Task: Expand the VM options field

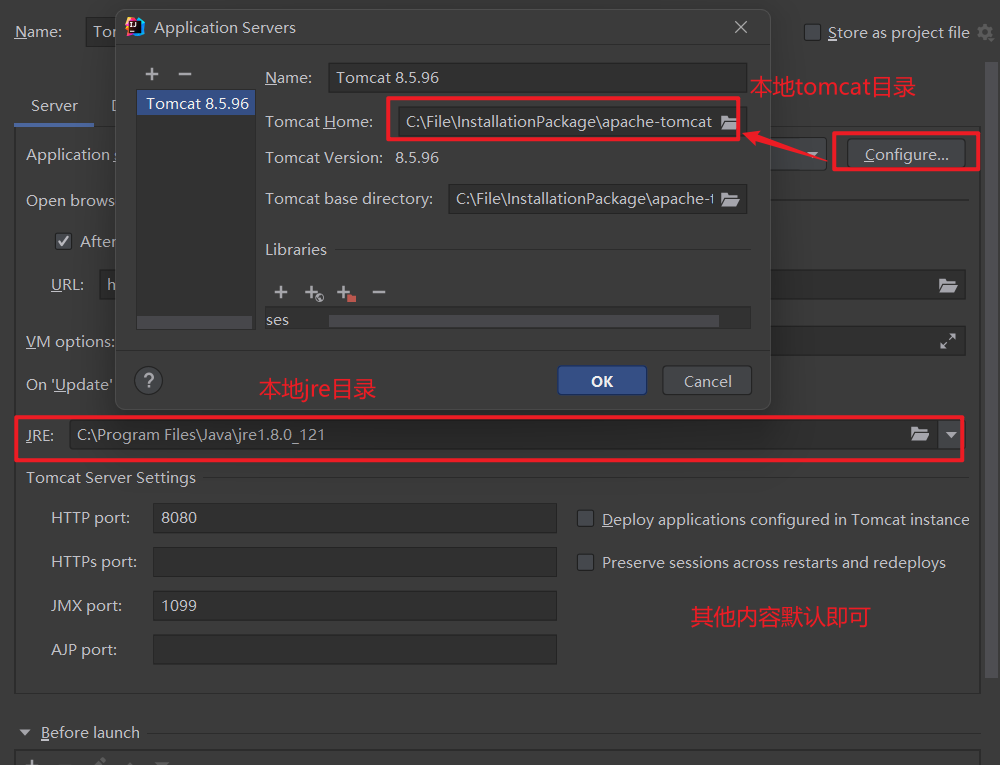Action: coord(948,341)
